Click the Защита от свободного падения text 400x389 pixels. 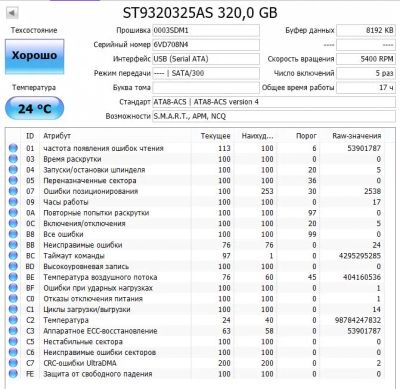(98, 374)
